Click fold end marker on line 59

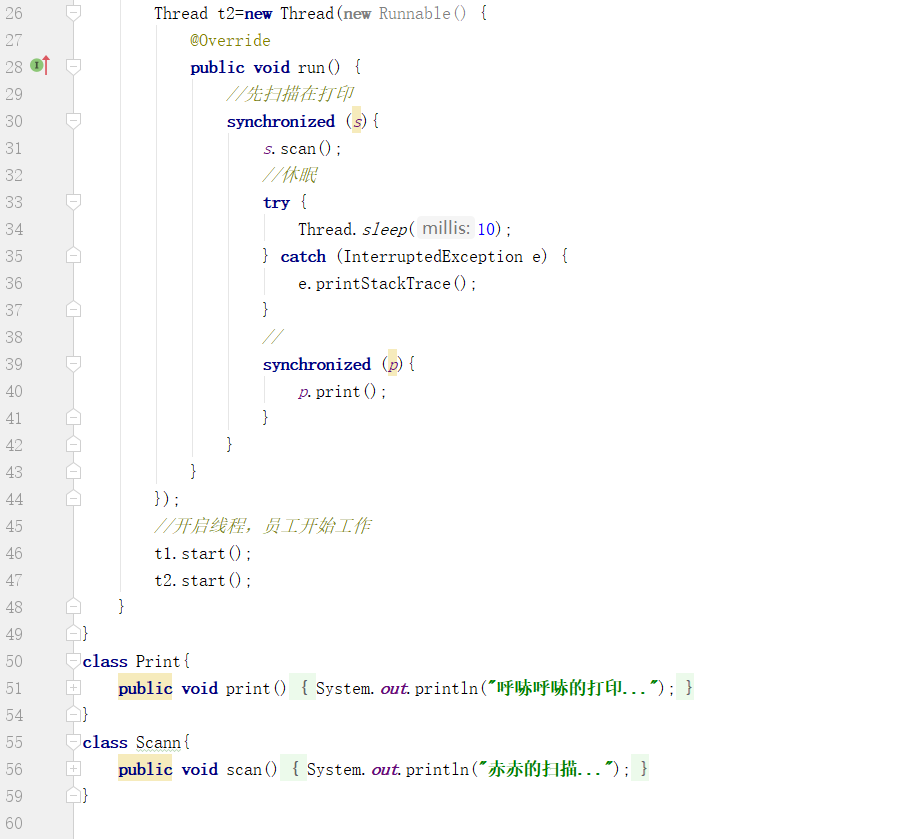click(x=73, y=796)
